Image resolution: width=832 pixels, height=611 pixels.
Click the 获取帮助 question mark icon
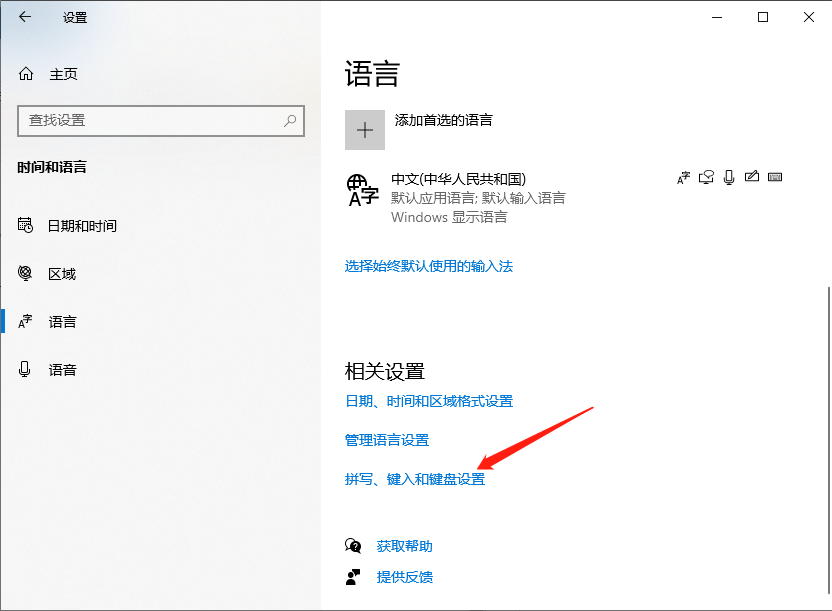[x=352, y=545]
